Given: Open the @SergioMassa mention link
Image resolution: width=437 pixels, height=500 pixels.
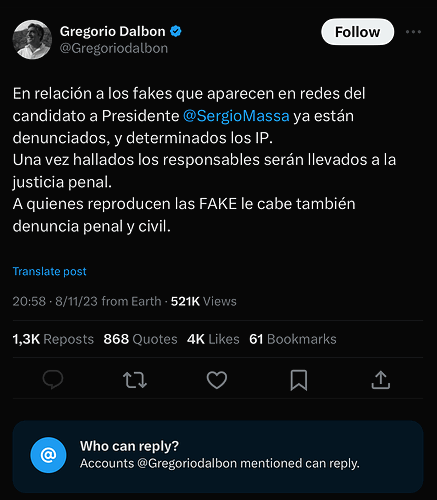Looking at the screenshot, I should (236, 116).
